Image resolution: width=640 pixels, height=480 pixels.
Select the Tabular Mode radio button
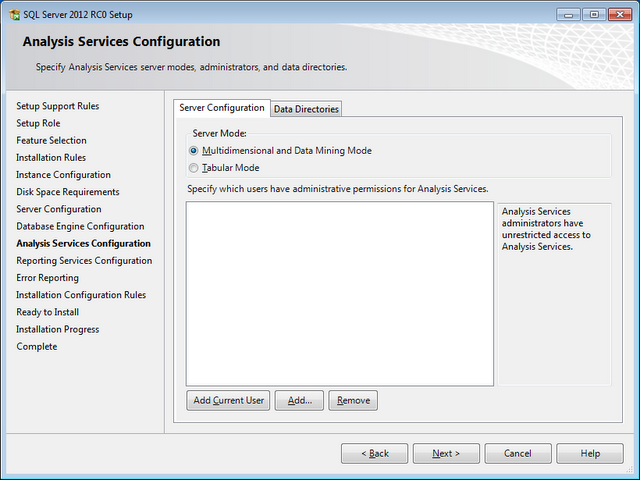point(193,168)
